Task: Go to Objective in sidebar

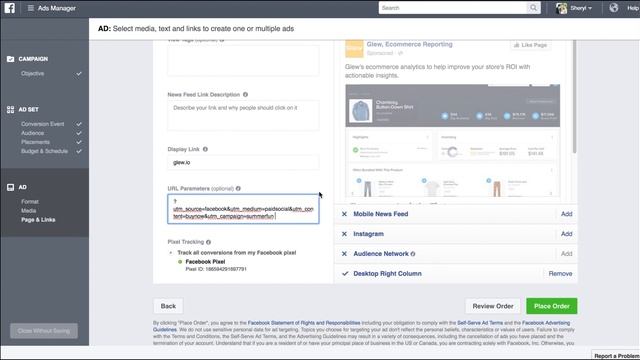Action: point(33,73)
